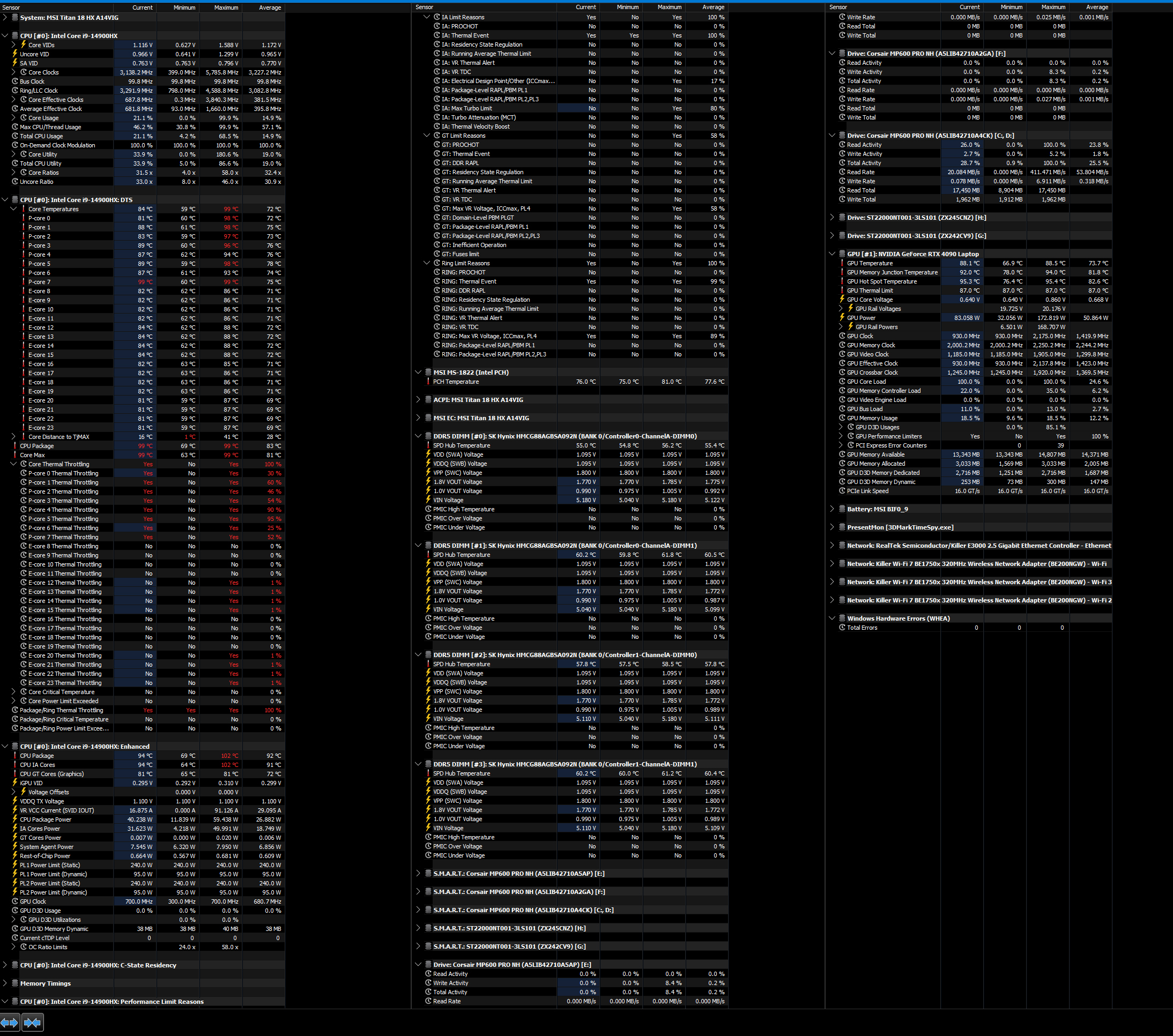Viewport: 1173px width, 1036px height.
Task: Collapse the Ring Limit Reasons group
Action: (426, 263)
